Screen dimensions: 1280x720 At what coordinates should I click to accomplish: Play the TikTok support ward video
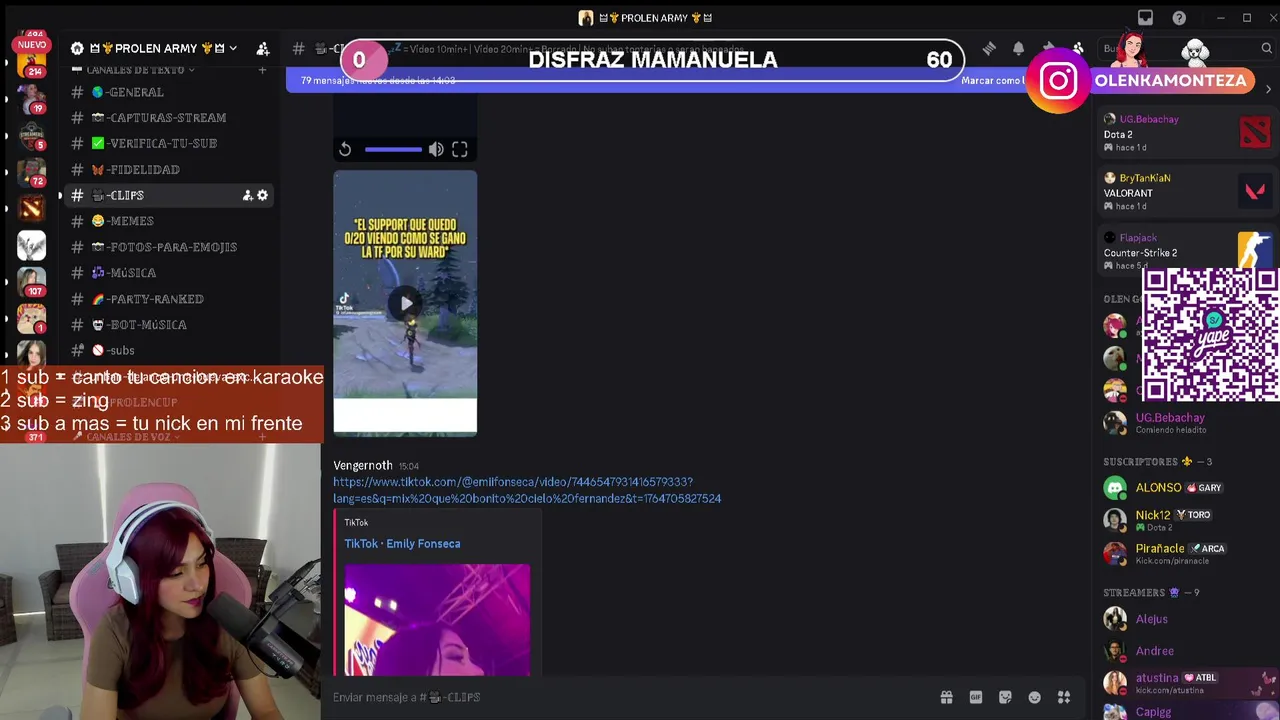click(x=405, y=303)
